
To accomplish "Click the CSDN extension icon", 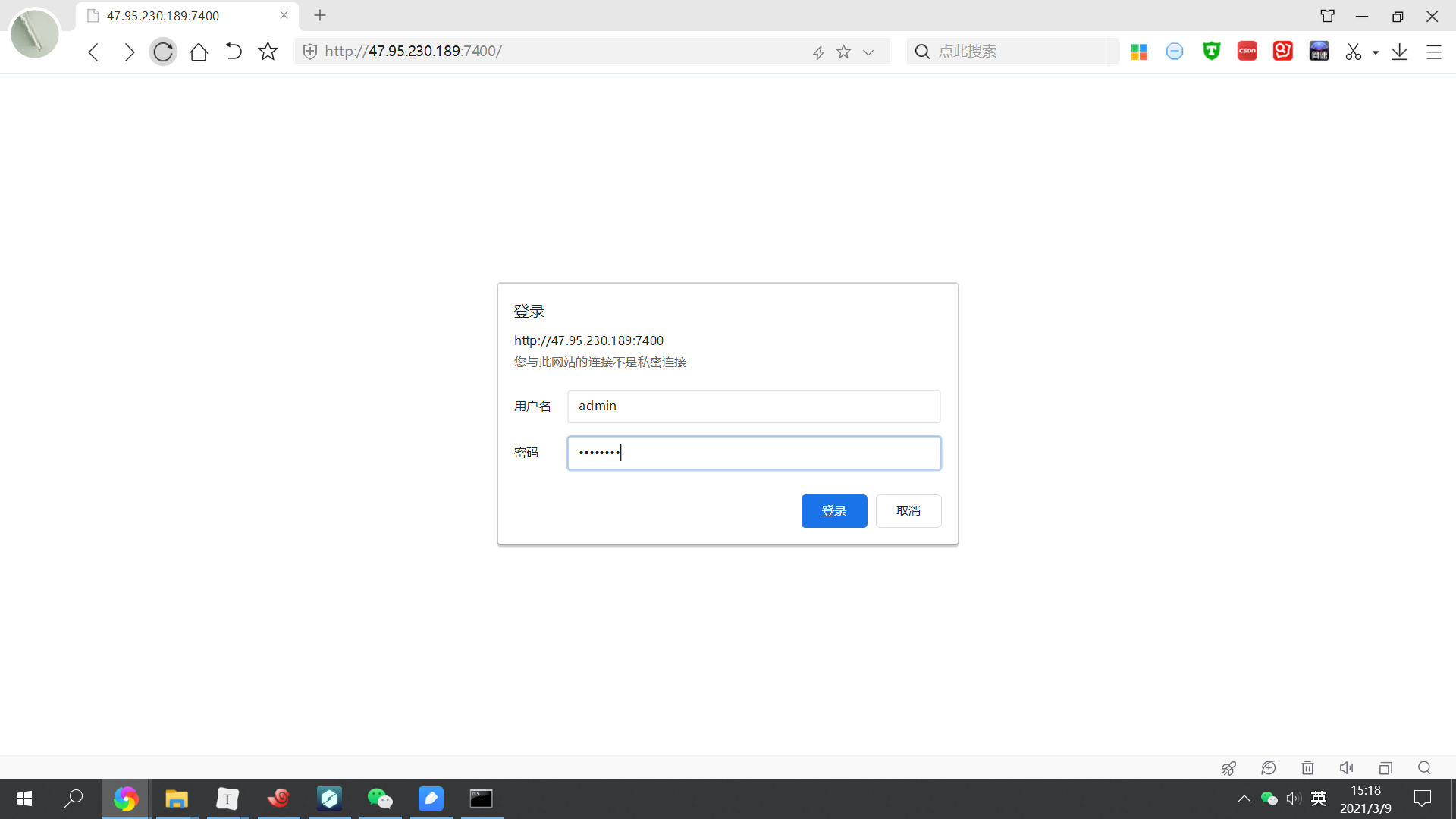I will 1247,51.
